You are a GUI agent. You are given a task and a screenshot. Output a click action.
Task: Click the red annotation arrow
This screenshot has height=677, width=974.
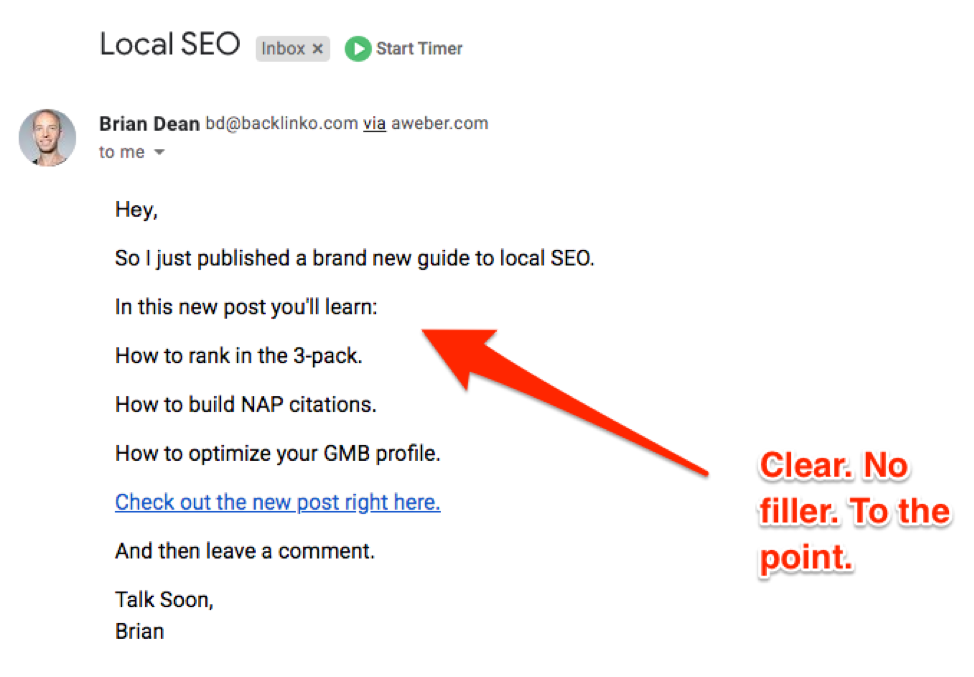(x=565, y=402)
